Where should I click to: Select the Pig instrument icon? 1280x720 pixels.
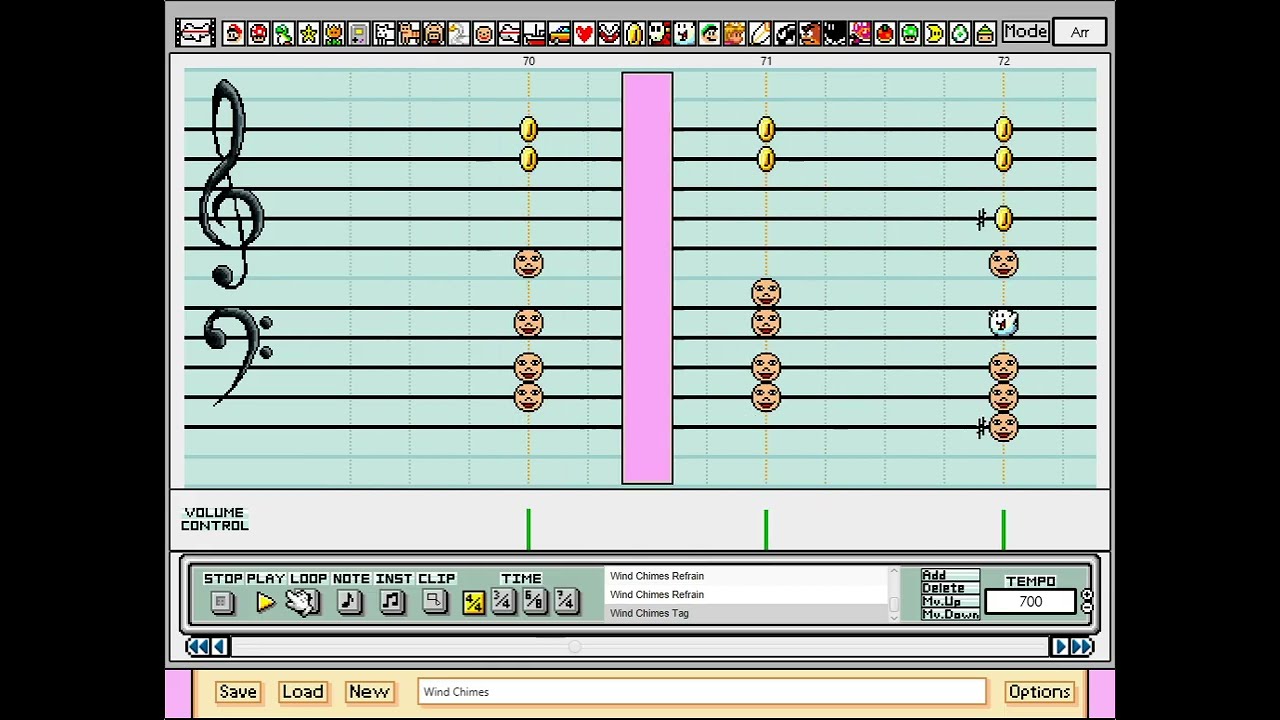(x=434, y=33)
